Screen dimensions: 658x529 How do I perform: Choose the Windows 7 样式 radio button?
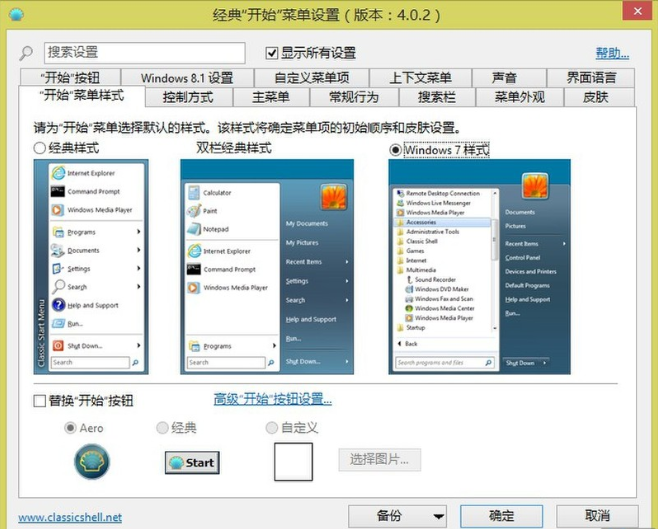coord(395,150)
